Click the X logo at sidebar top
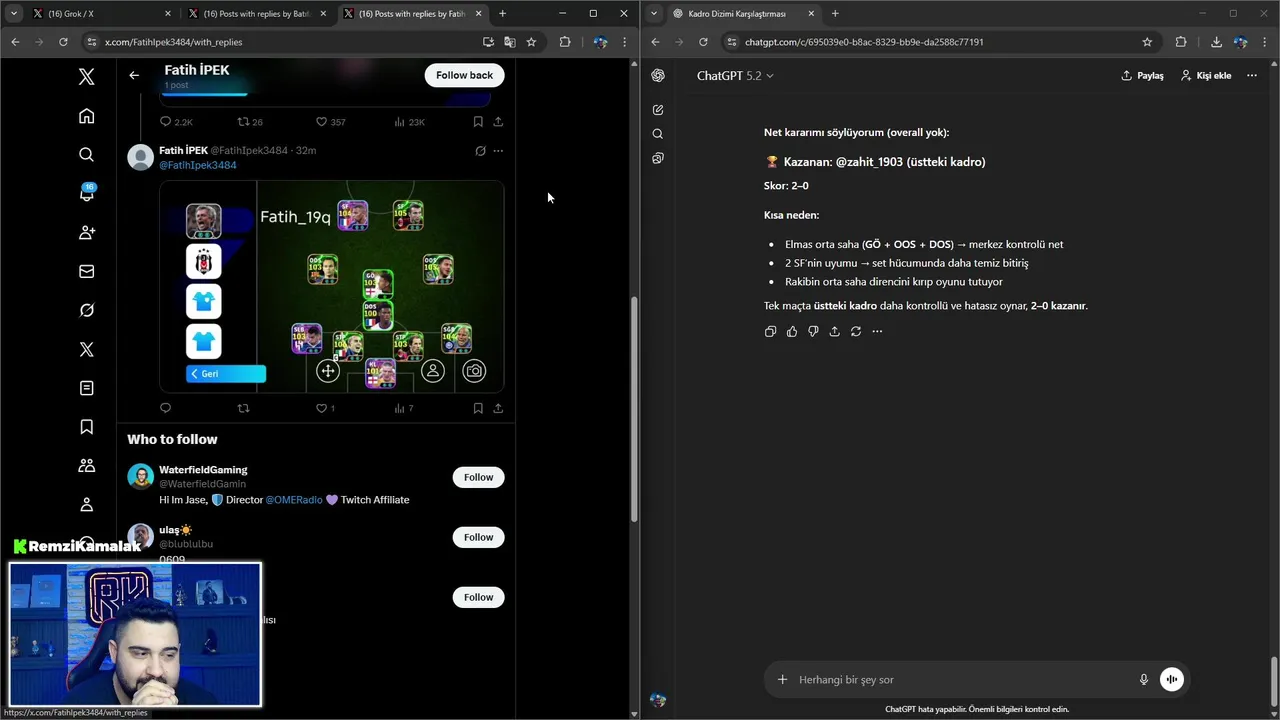 (x=87, y=77)
